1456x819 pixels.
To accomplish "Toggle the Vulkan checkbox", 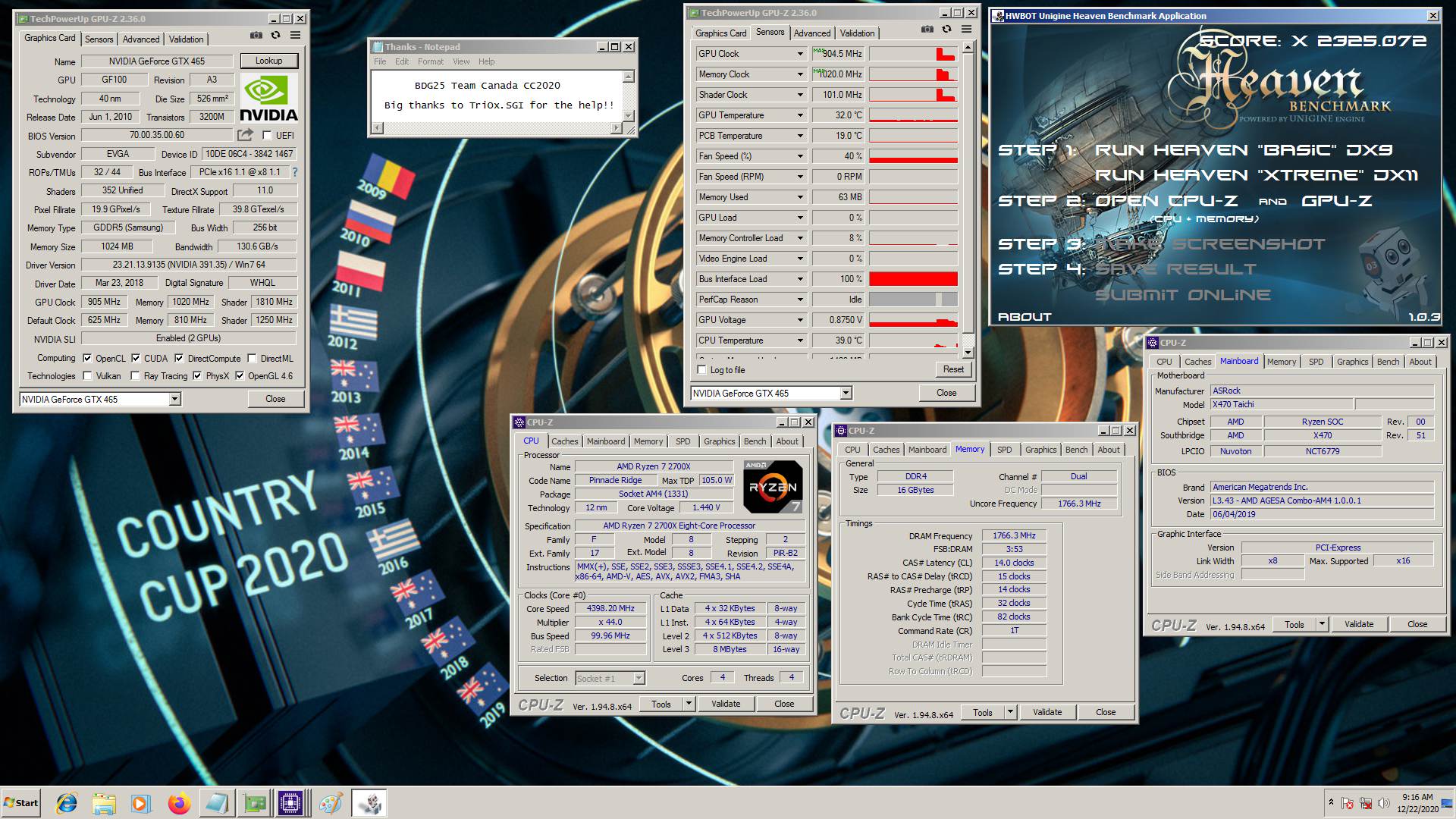I will (x=87, y=375).
